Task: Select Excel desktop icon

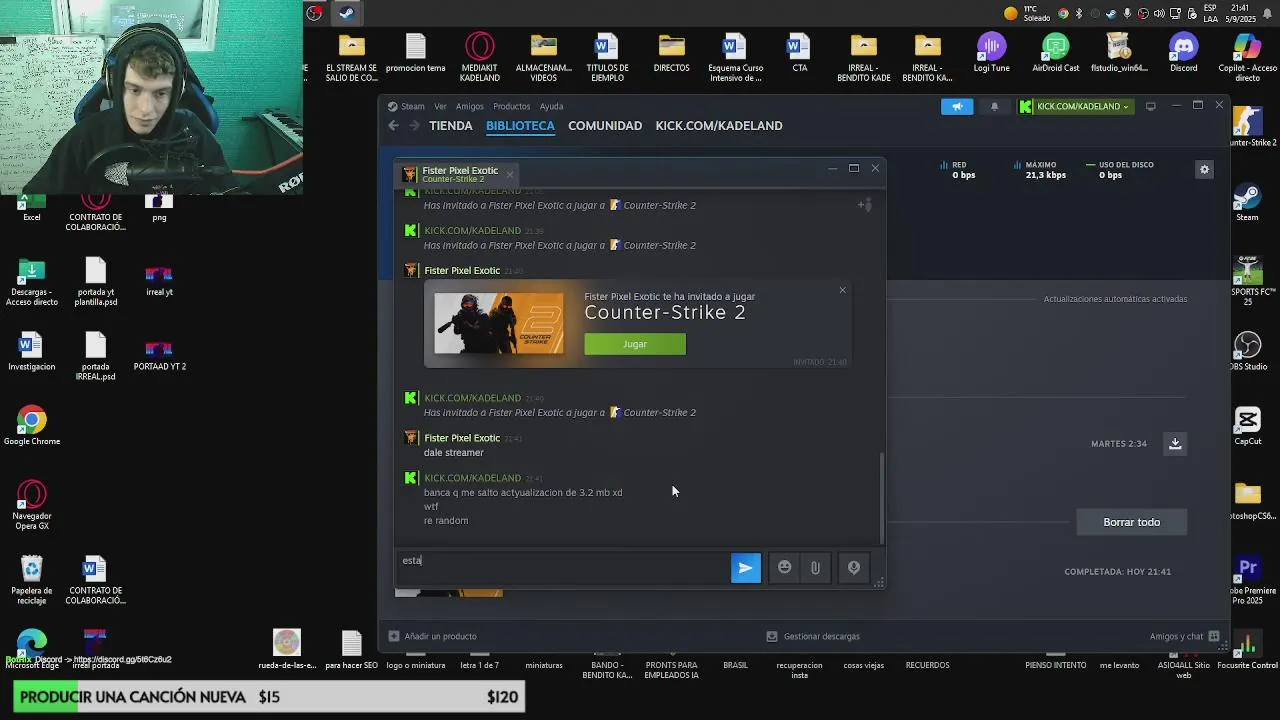Action: (32, 208)
